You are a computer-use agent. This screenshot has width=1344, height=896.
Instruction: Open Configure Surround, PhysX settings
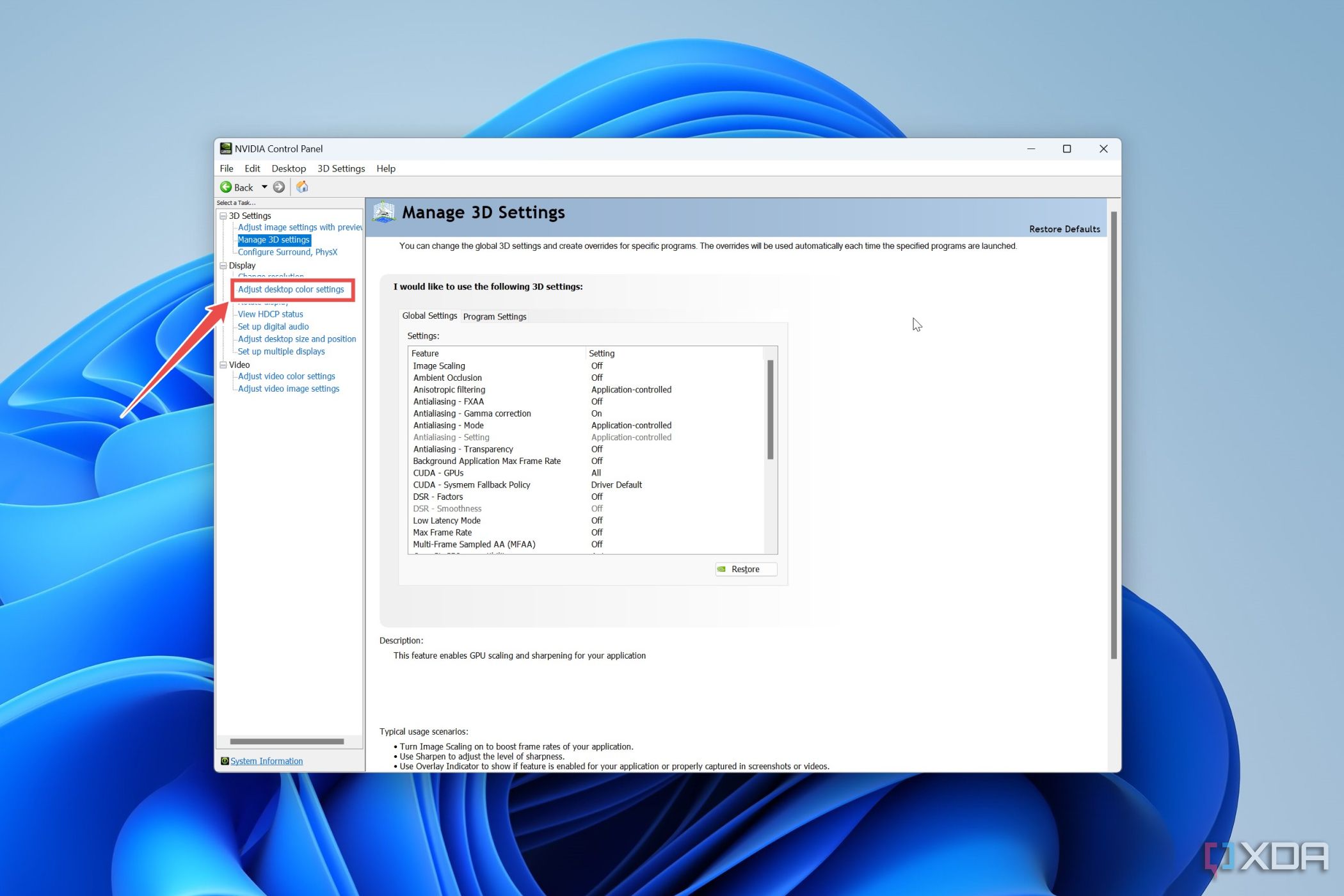(287, 251)
